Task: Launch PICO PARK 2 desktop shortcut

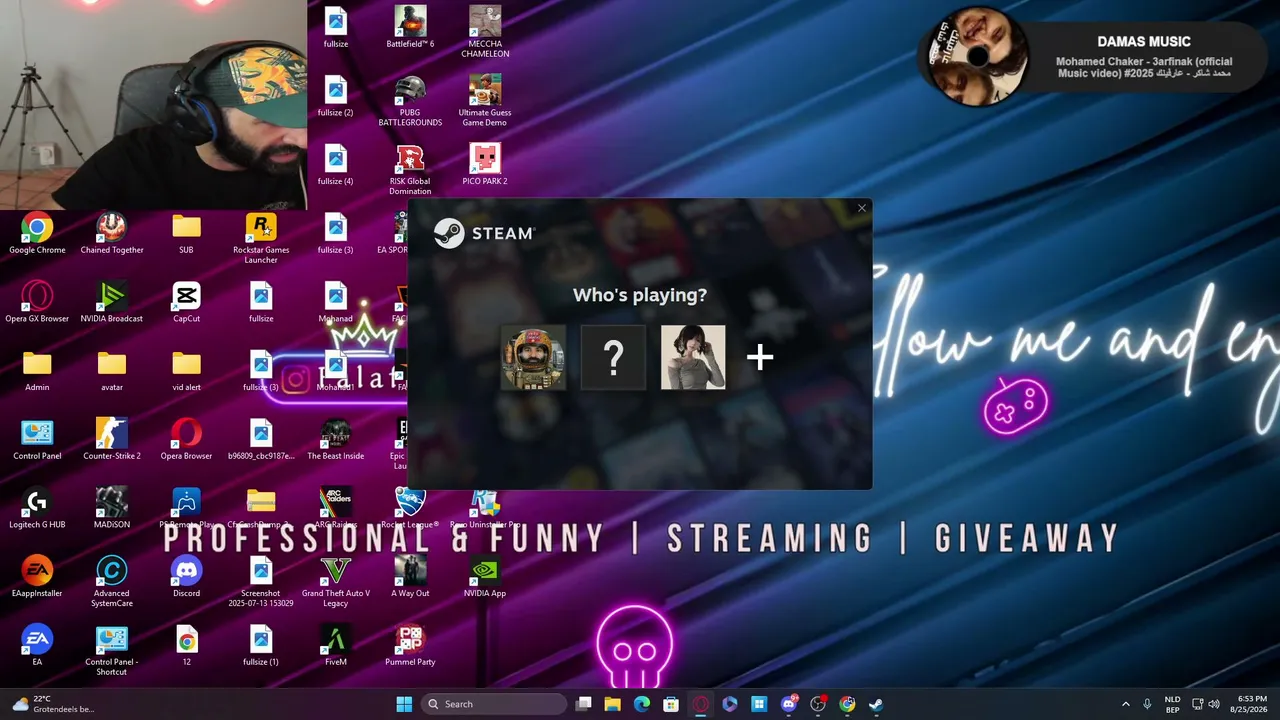Action: coord(485,164)
